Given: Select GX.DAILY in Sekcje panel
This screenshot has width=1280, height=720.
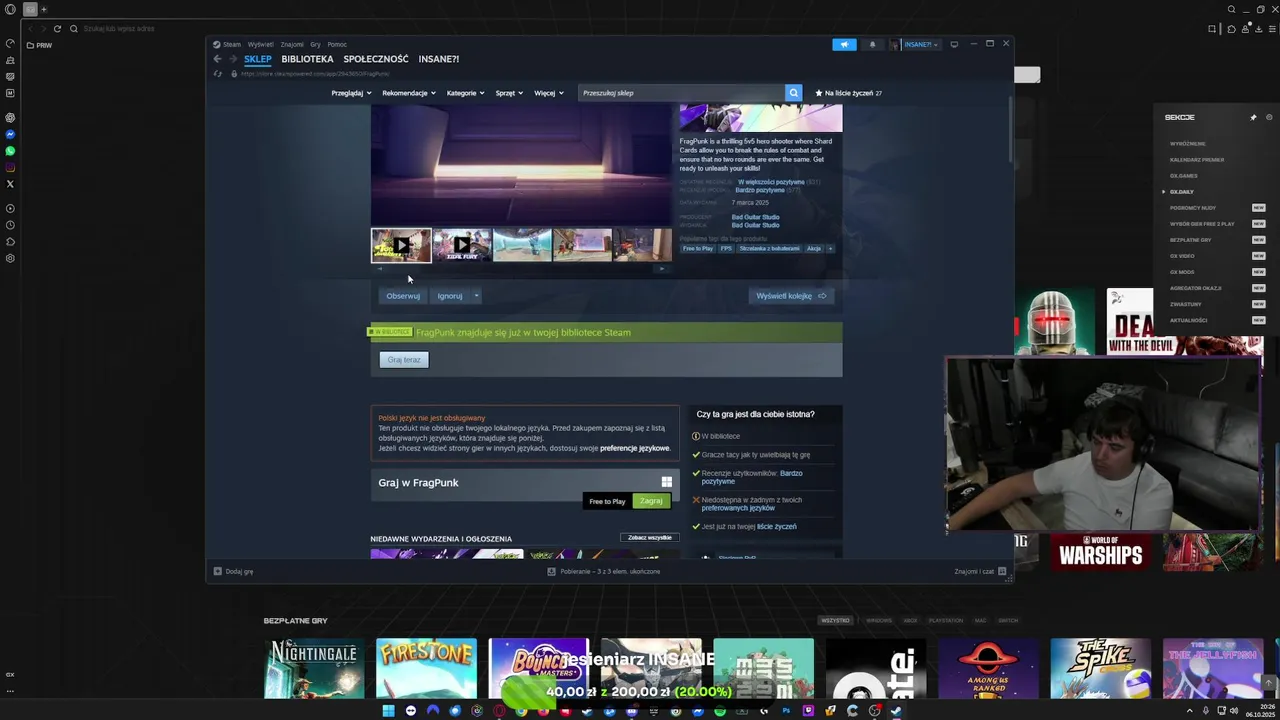Looking at the screenshot, I should tap(1182, 192).
